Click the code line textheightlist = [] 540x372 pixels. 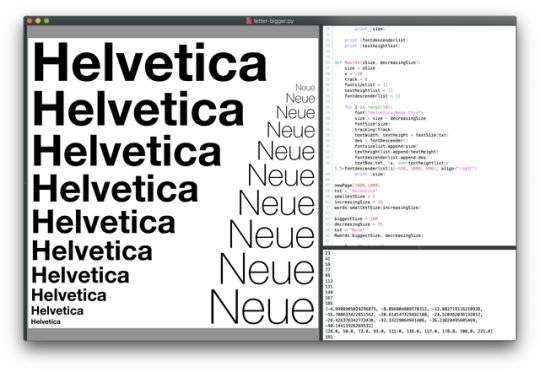click(368, 90)
